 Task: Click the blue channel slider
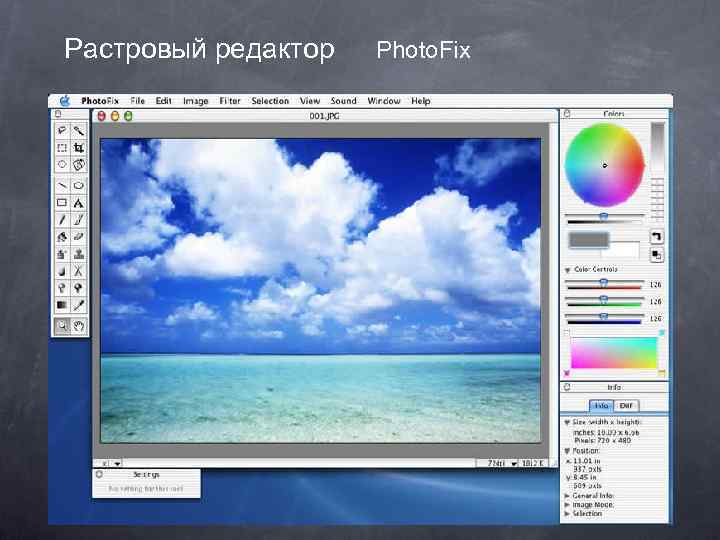(x=604, y=318)
